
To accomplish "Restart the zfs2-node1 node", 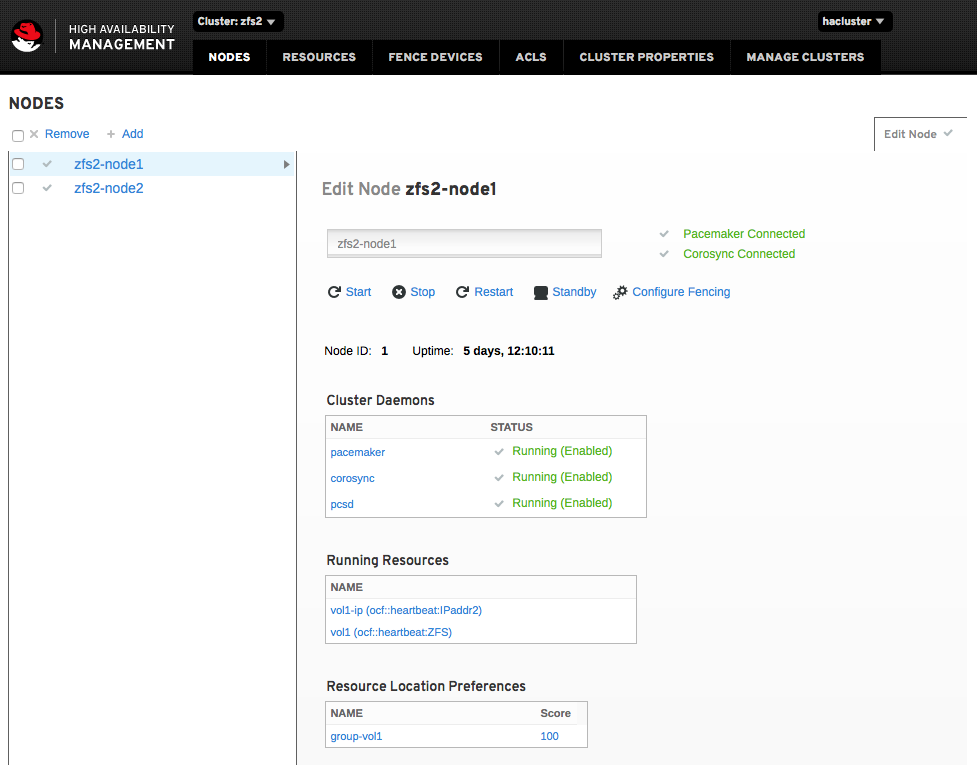I will [x=484, y=291].
